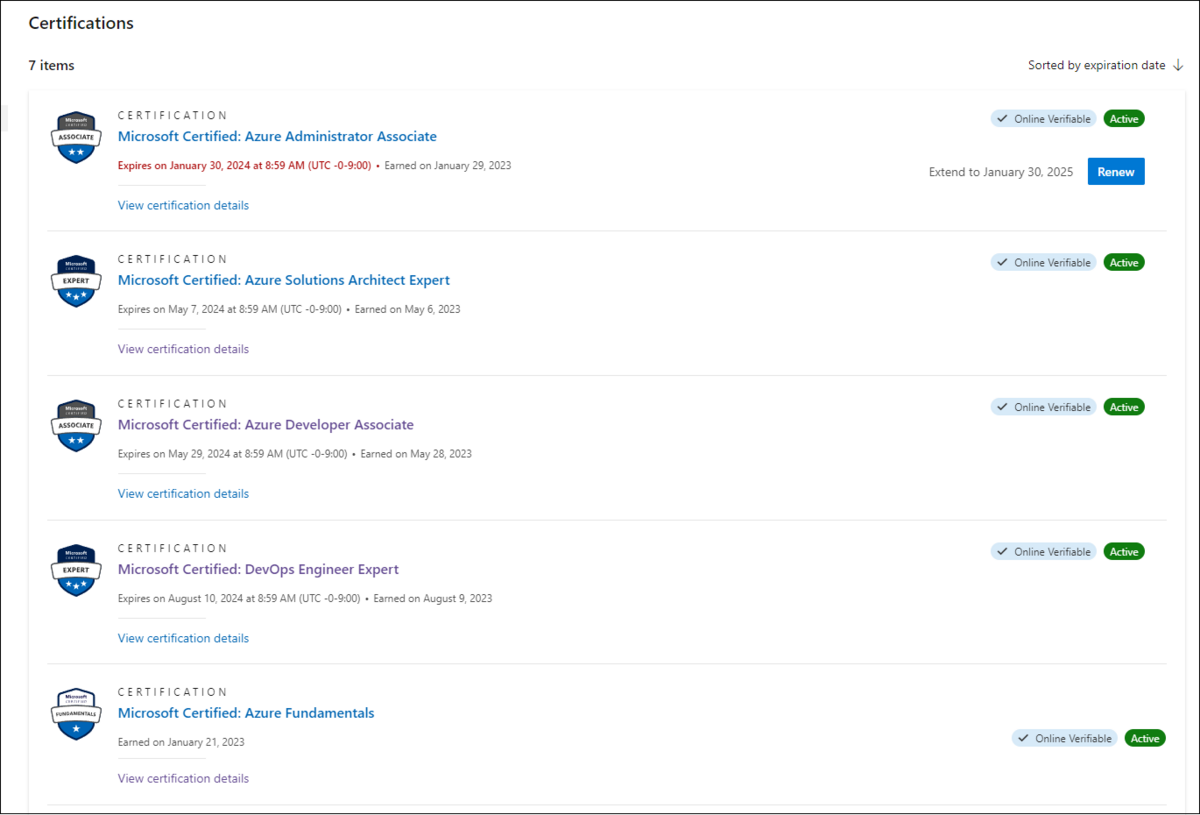Click the Azure Developer Associate badge icon
Image resolution: width=1200 pixels, height=815 pixels.
click(76, 426)
